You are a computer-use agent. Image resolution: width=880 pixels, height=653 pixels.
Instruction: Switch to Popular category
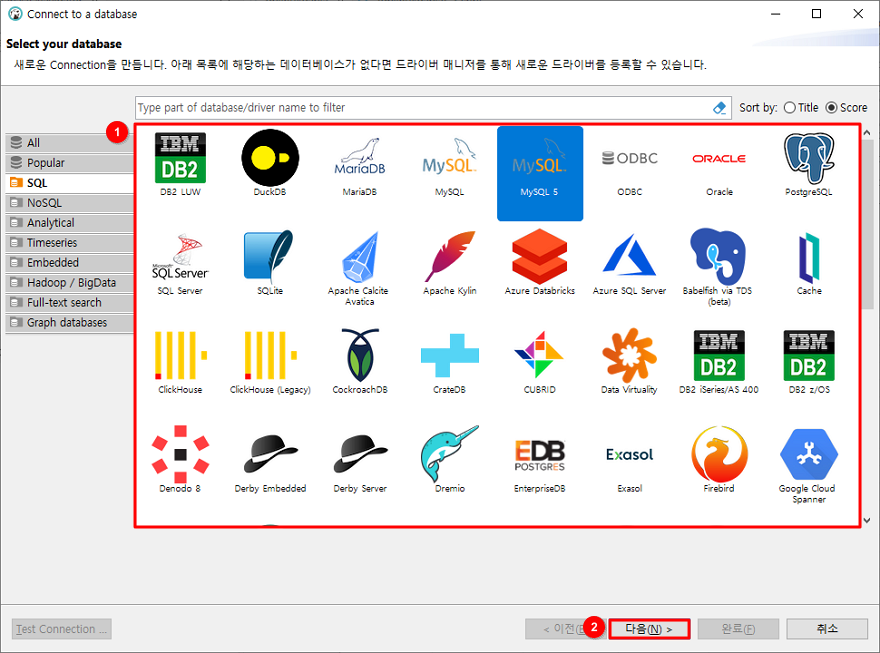tap(70, 163)
